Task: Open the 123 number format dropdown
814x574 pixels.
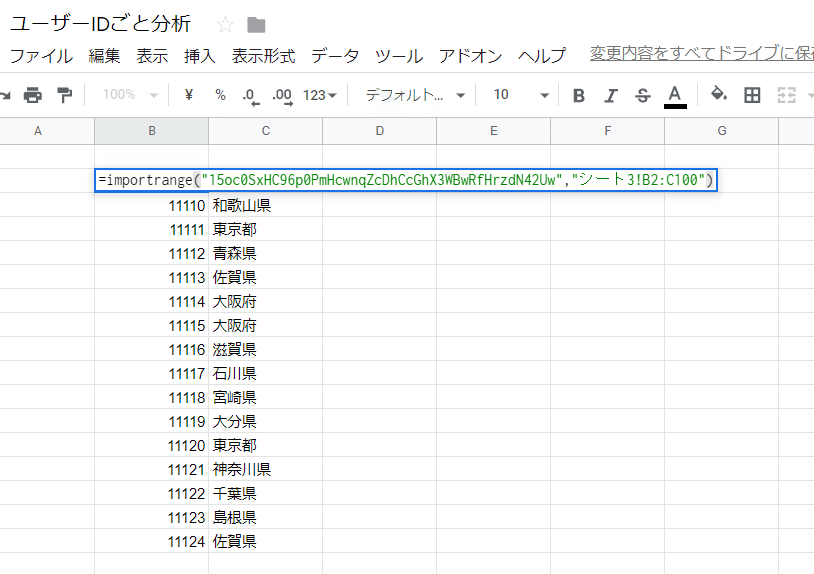Action: (320, 95)
